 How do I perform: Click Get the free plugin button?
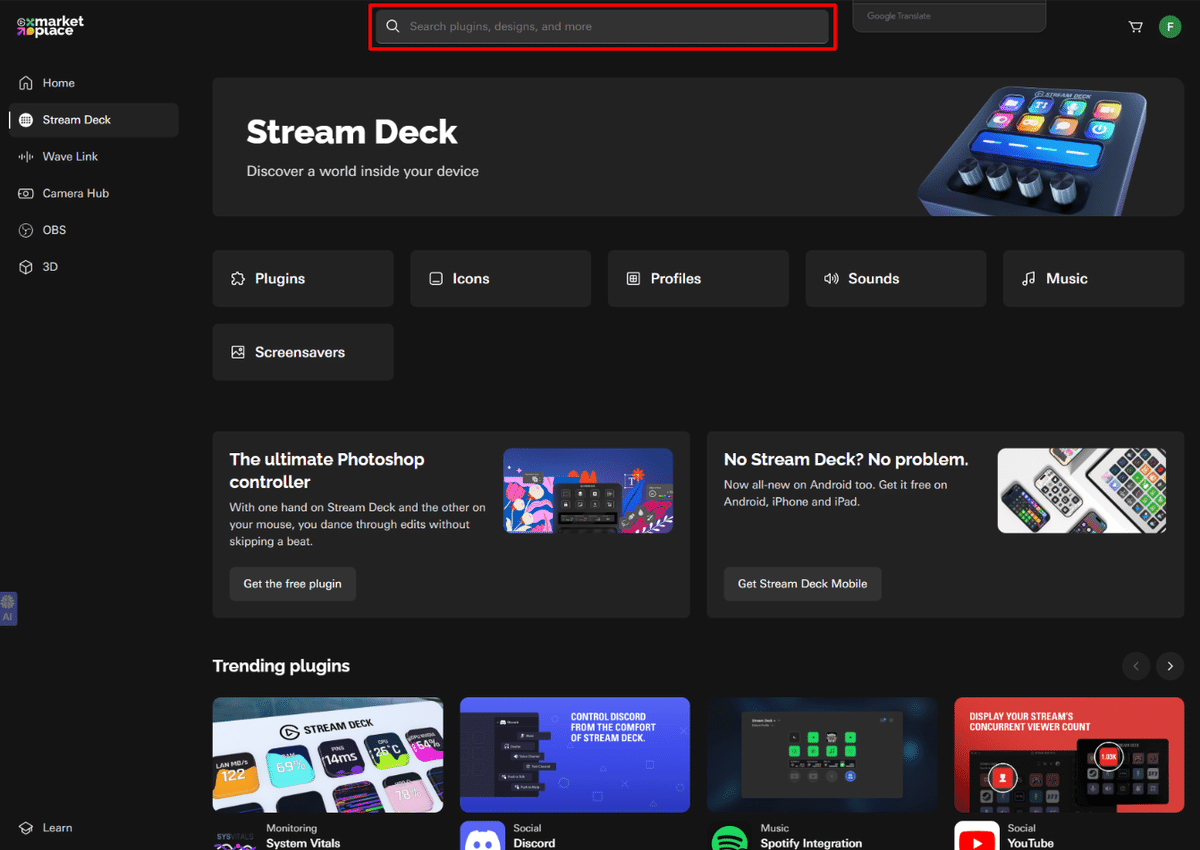pos(292,584)
